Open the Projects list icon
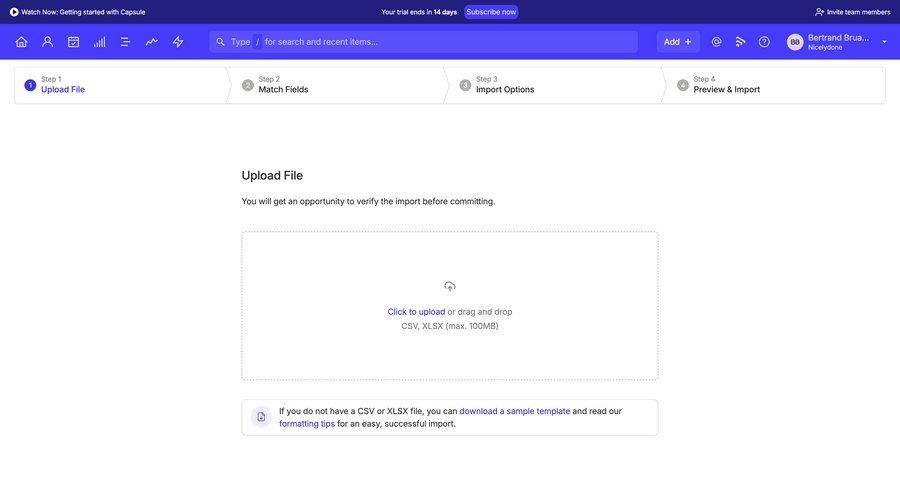Screen dimensions: 900x484 click(125, 42)
